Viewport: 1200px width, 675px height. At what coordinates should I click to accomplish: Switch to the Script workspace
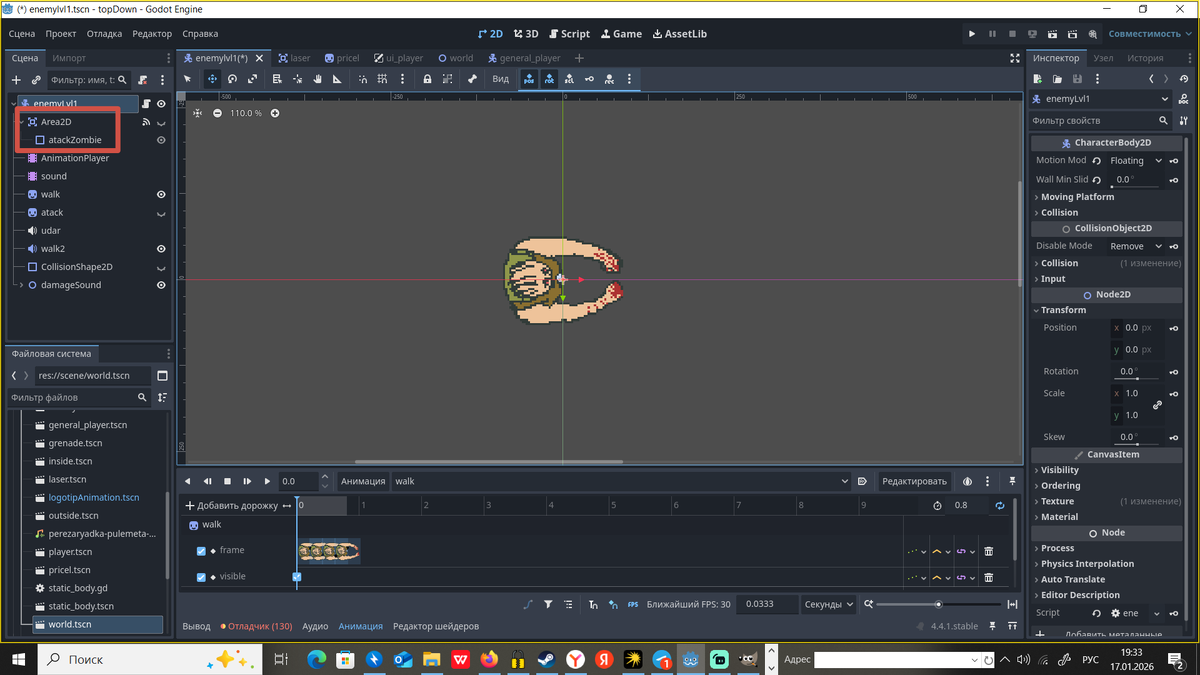coord(568,34)
